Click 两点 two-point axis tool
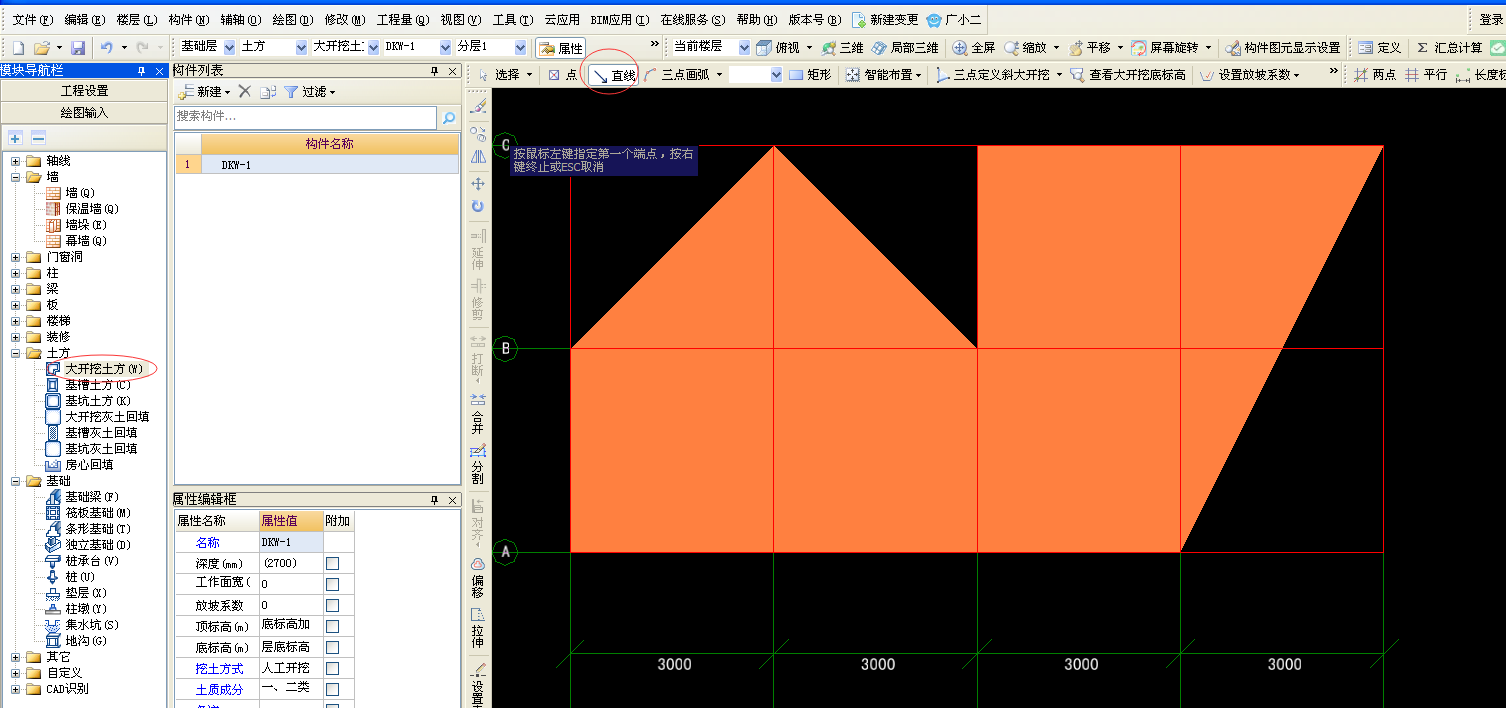The image size is (1506, 708). point(1375,75)
